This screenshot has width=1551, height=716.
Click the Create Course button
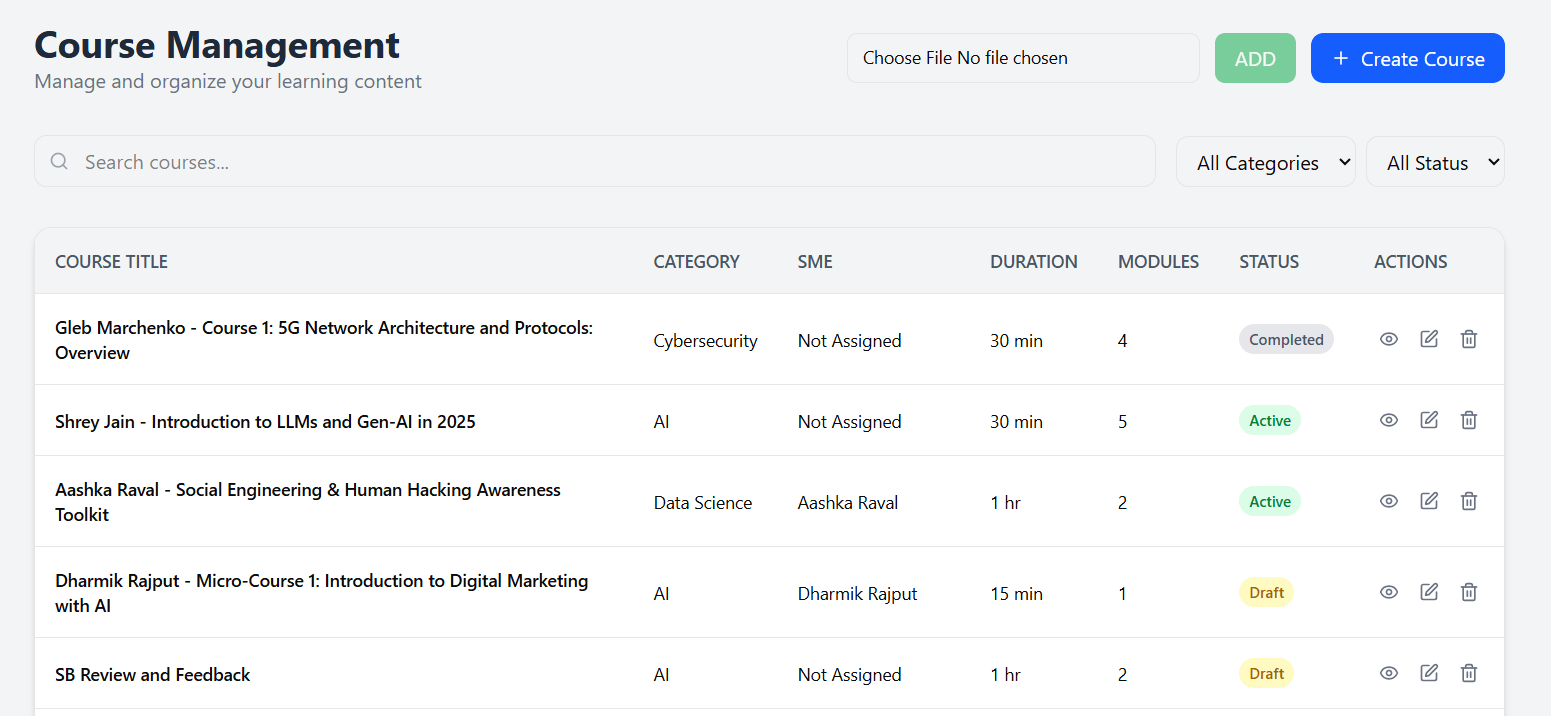[x=1407, y=58]
